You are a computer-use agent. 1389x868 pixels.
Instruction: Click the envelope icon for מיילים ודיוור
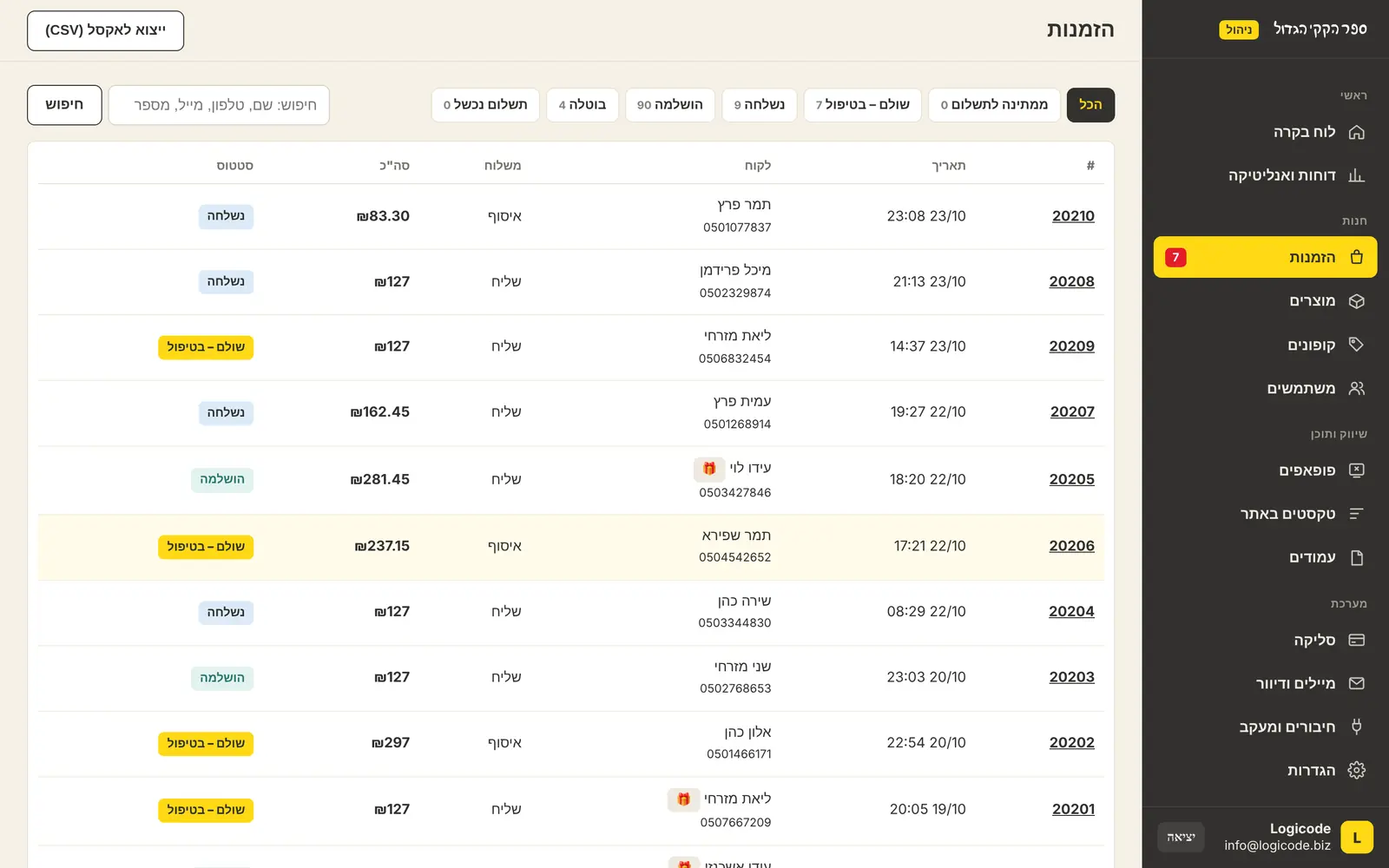click(1357, 683)
